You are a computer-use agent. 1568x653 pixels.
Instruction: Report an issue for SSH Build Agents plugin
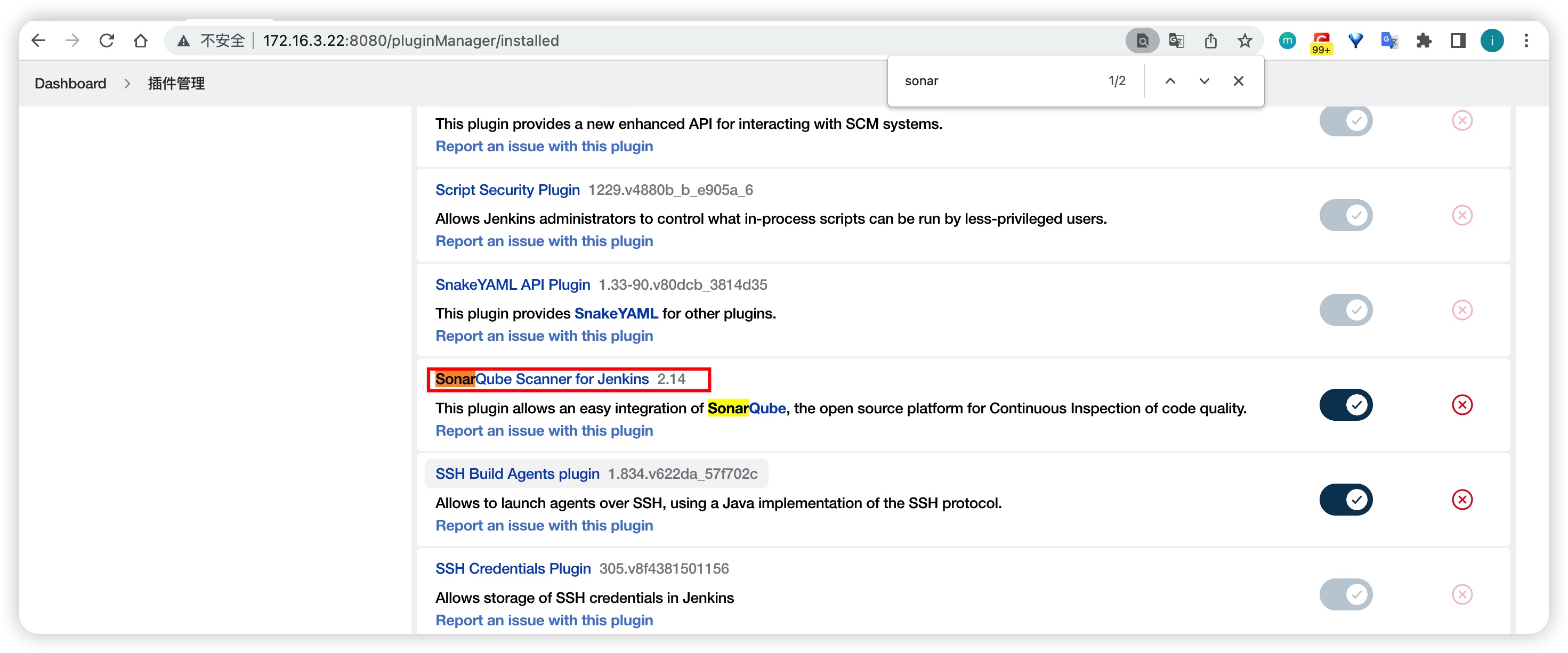[544, 526]
